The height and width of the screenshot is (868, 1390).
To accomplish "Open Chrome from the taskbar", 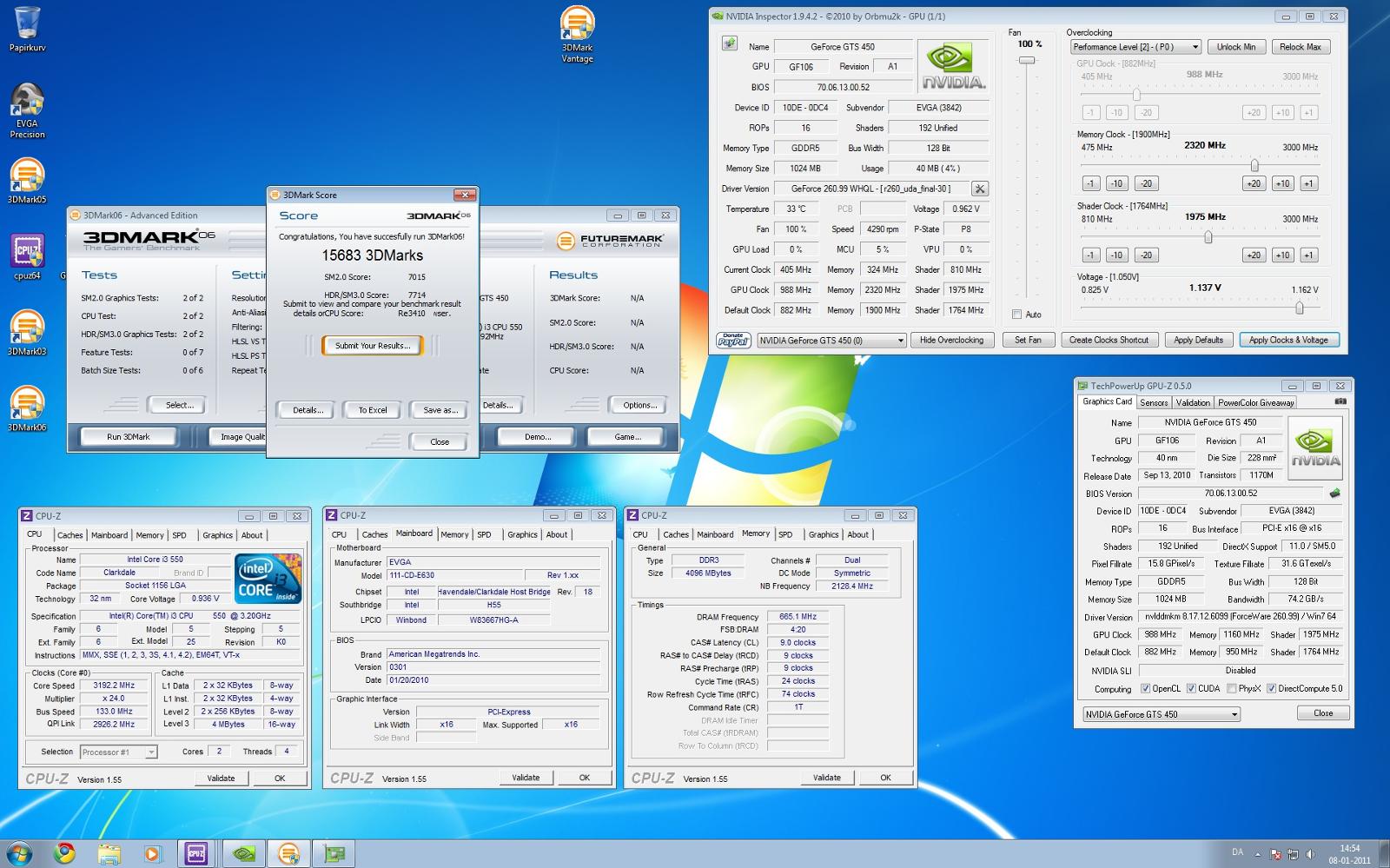I will tap(64, 853).
